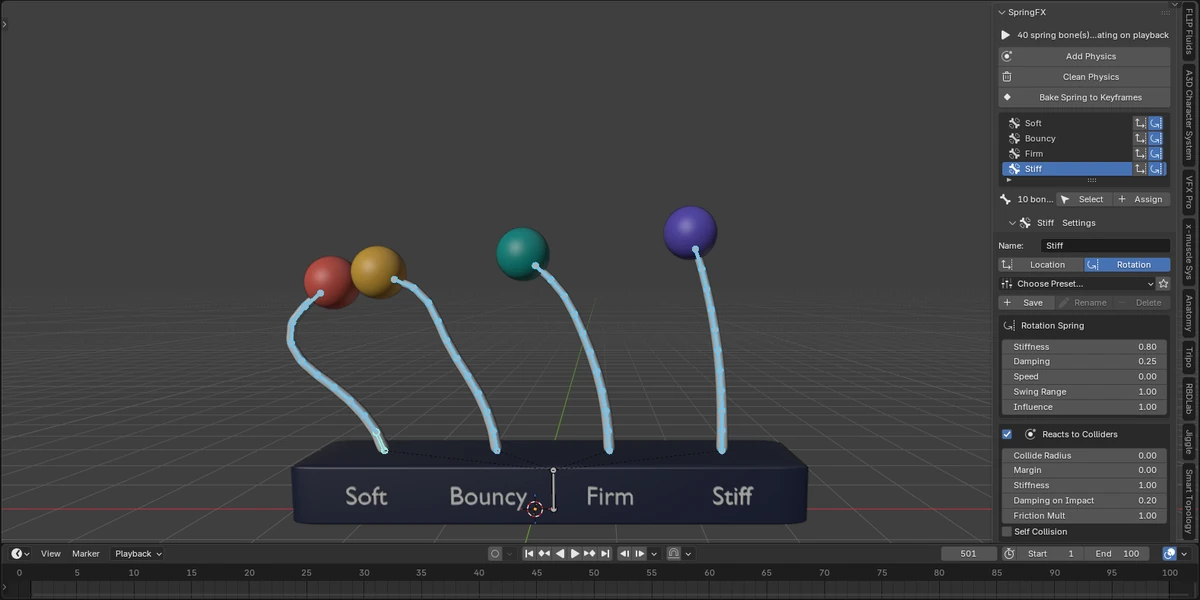Image resolution: width=1200 pixels, height=600 pixels.
Task: Open the timeline View menu
Action: 51,554
